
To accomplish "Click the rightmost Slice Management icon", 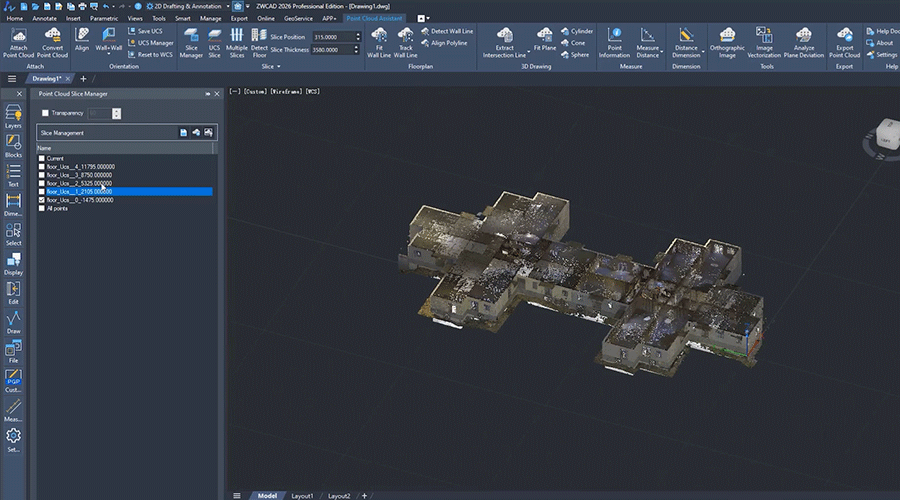I will coord(208,133).
